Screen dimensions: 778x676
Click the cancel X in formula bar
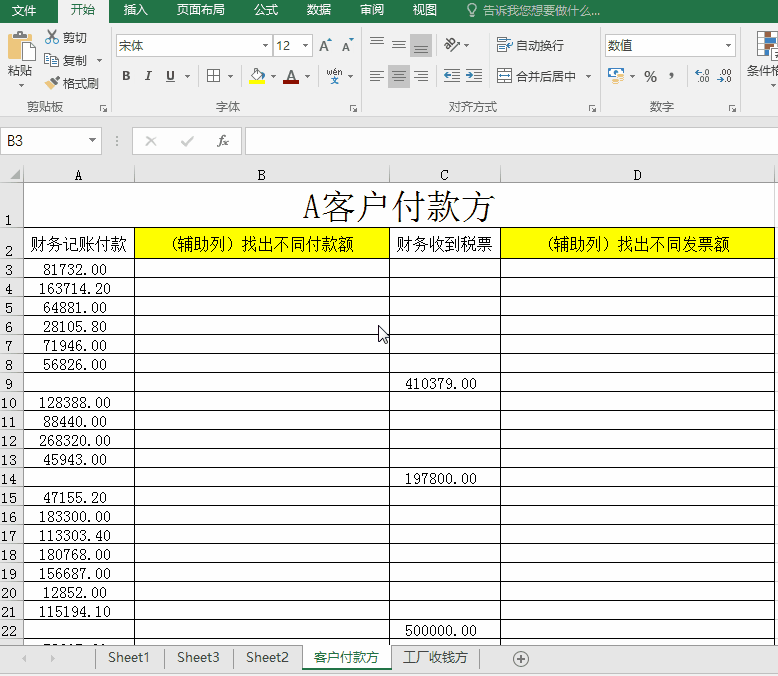pos(151,141)
